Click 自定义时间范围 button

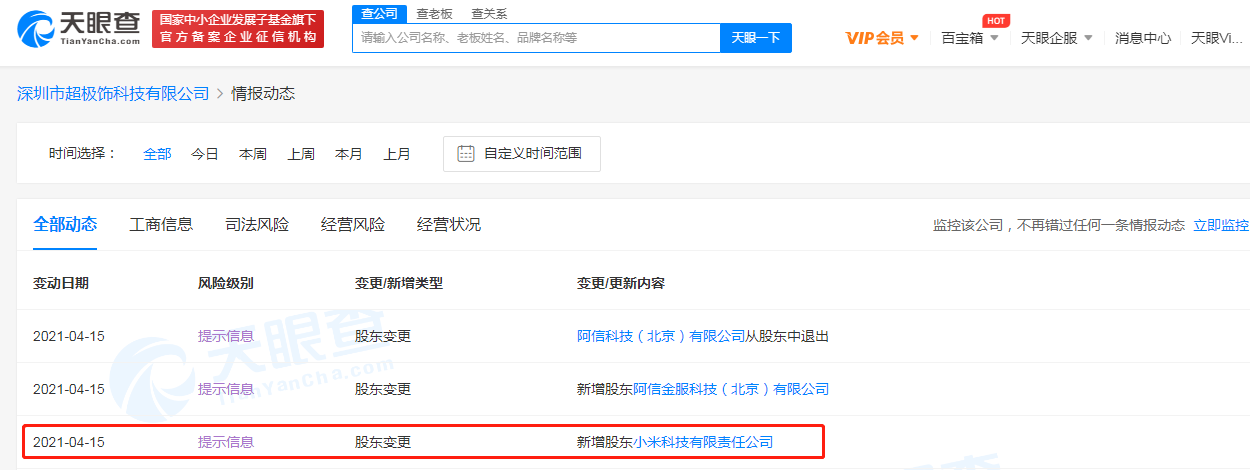coord(522,154)
